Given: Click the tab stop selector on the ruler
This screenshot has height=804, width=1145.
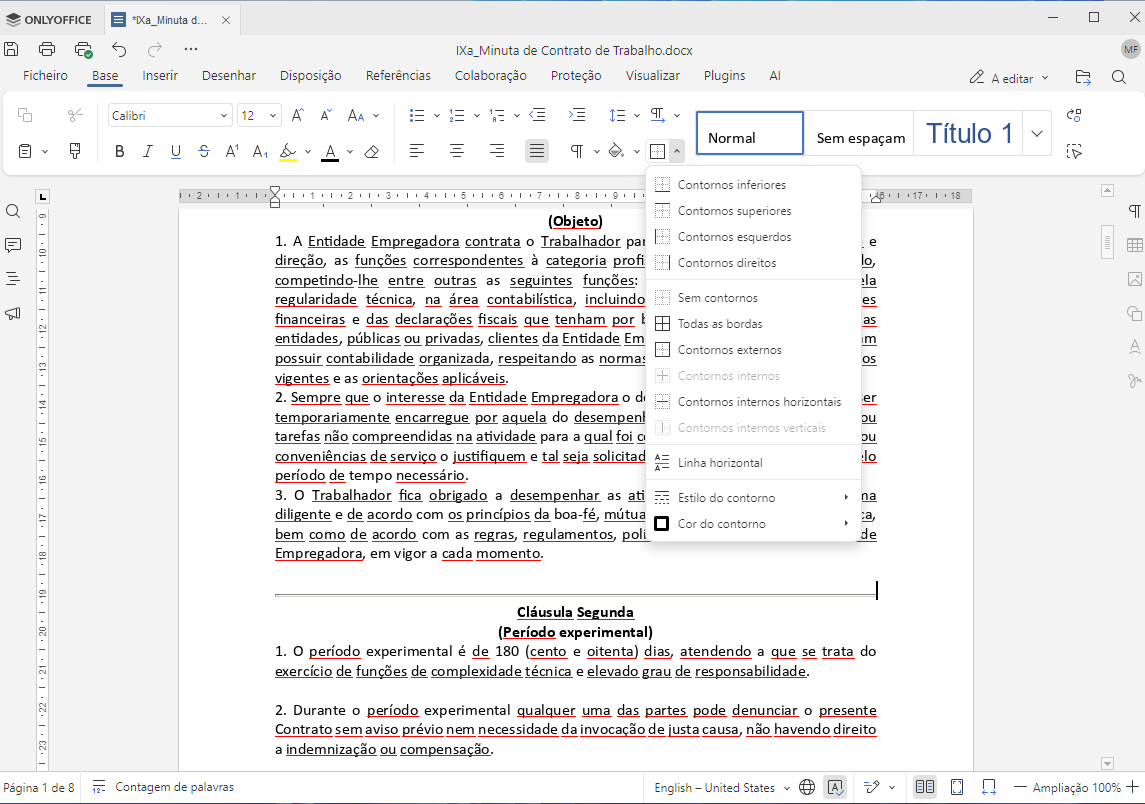Looking at the screenshot, I should pyautogui.click(x=42, y=196).
